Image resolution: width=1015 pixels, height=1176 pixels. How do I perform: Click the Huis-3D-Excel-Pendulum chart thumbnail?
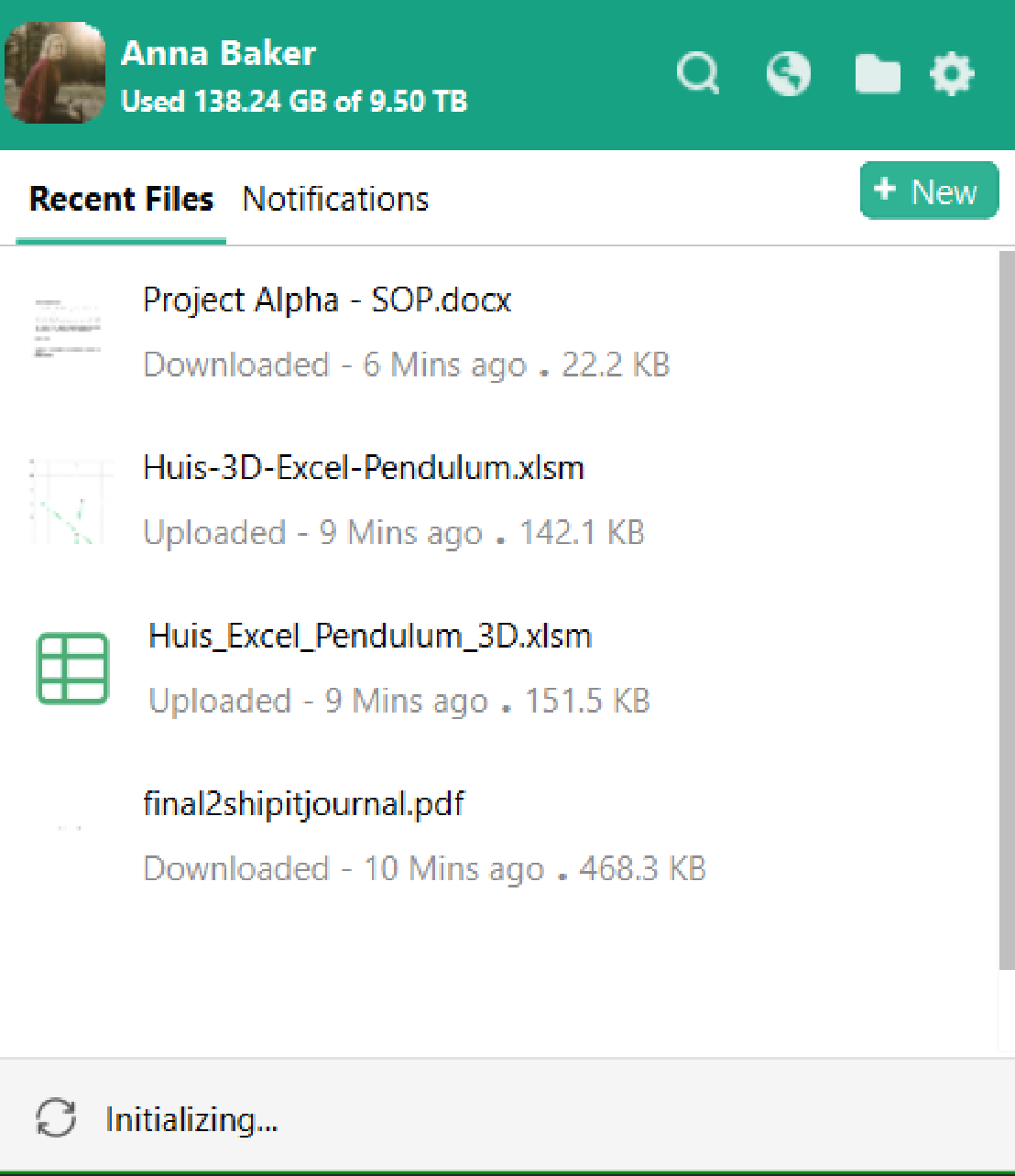70,501
